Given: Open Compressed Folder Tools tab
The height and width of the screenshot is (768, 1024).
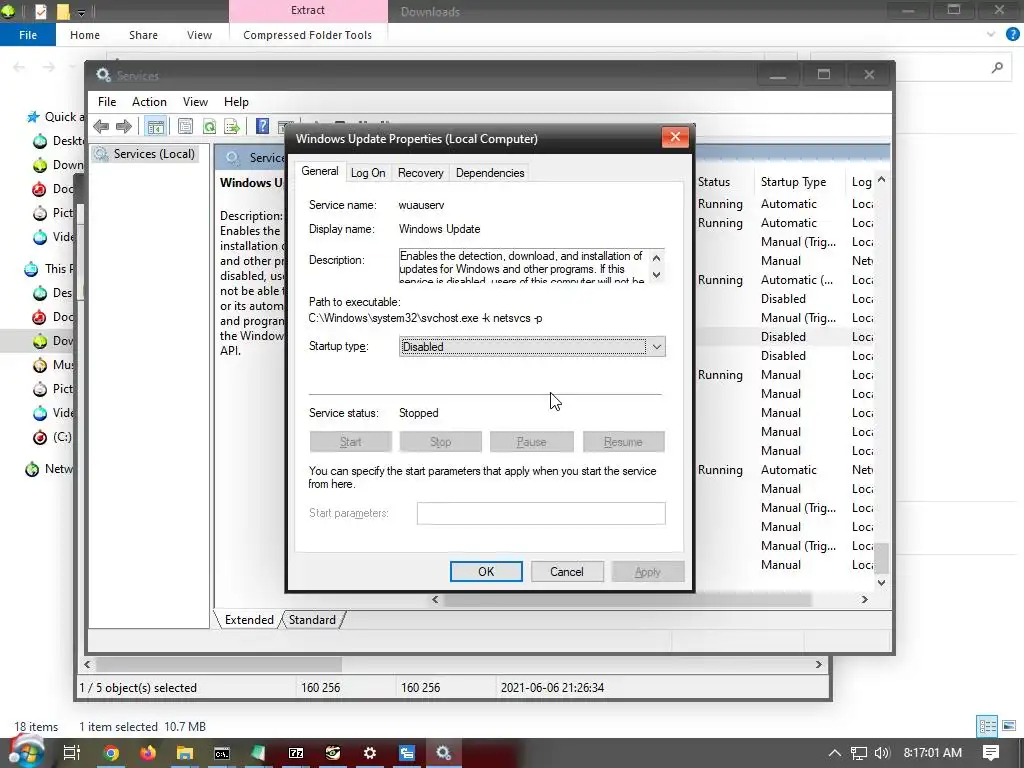Looking at the screenshot, I should point(308,35).
